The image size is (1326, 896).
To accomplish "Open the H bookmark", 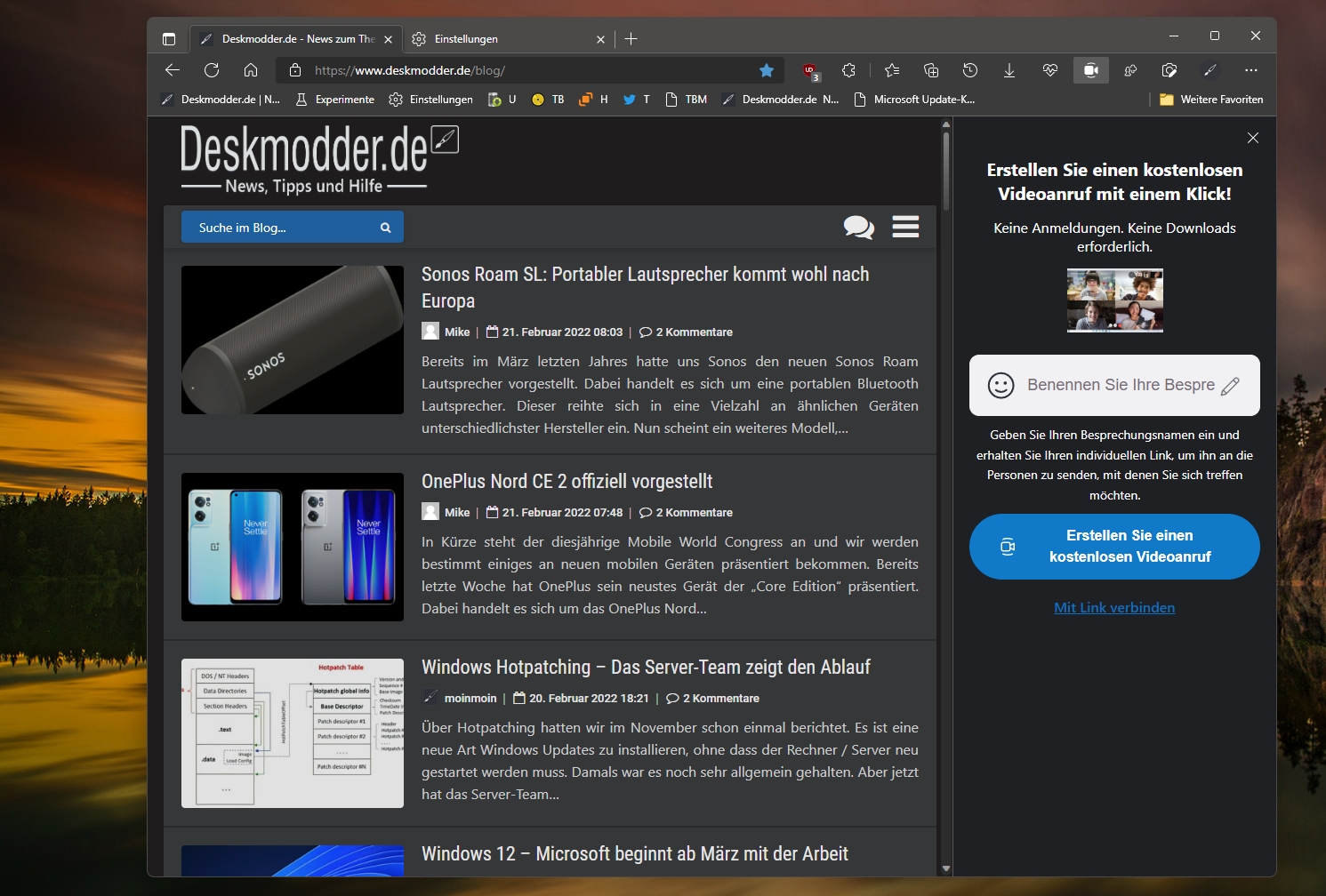I will [593, 100].
